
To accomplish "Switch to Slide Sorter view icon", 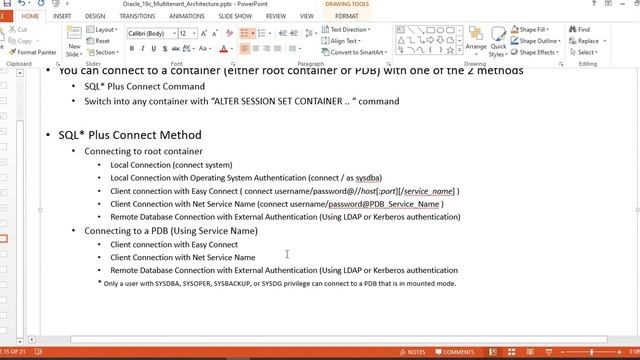I will (511, 352).
